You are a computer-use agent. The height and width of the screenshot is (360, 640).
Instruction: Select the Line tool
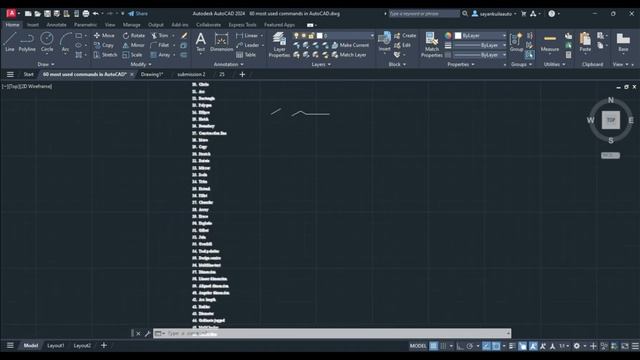coord(10,42)
